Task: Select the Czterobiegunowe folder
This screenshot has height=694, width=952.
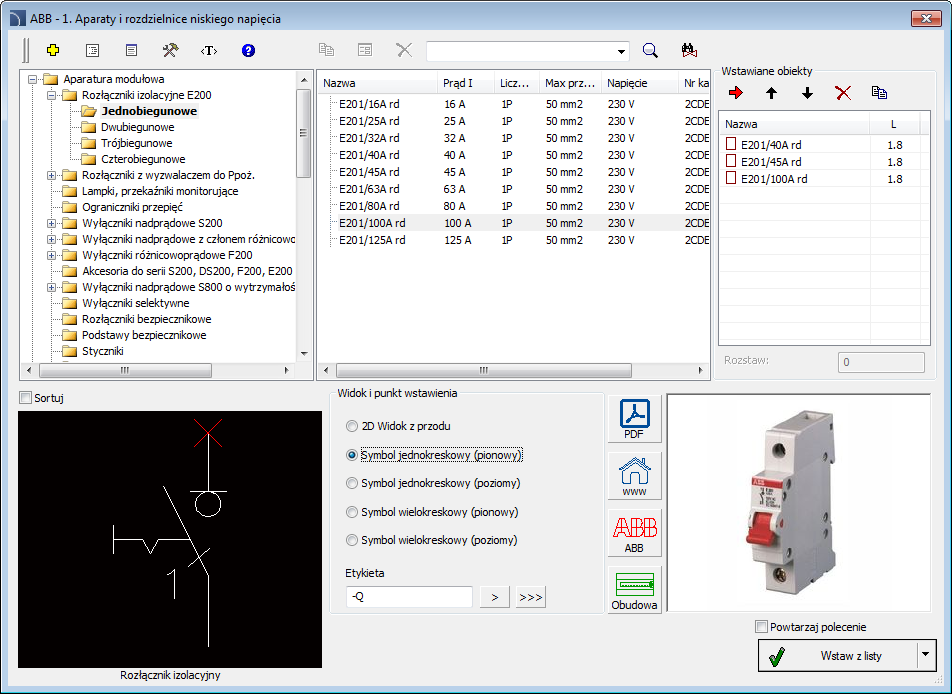Action: click(143, 159)
